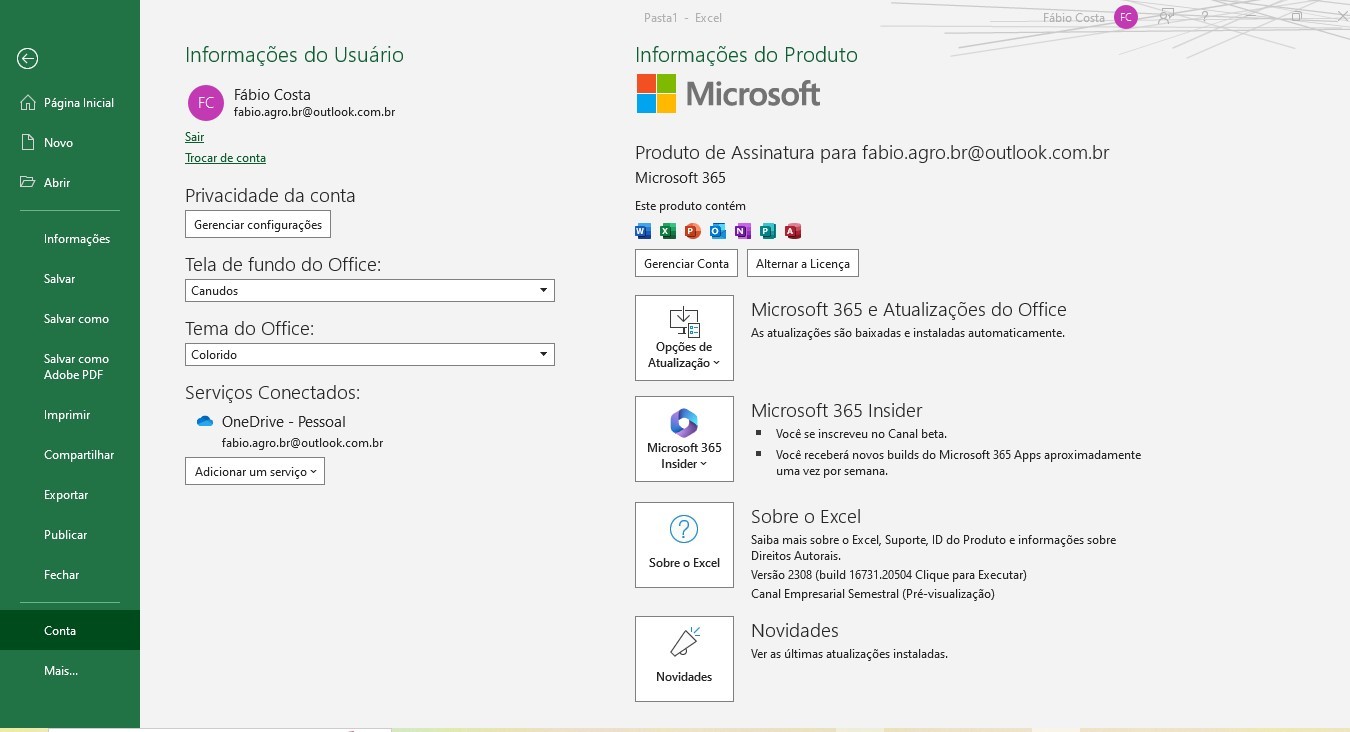This screenshot has width=1350, height=732.
Task: Click the Publisher app icon
Action: [767, 231]
